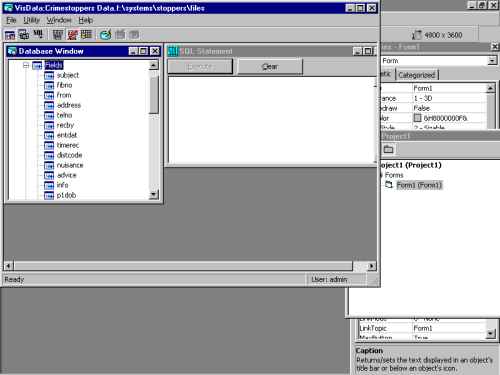Choose the red Don't Use Data Control icon

pos(72,34)
